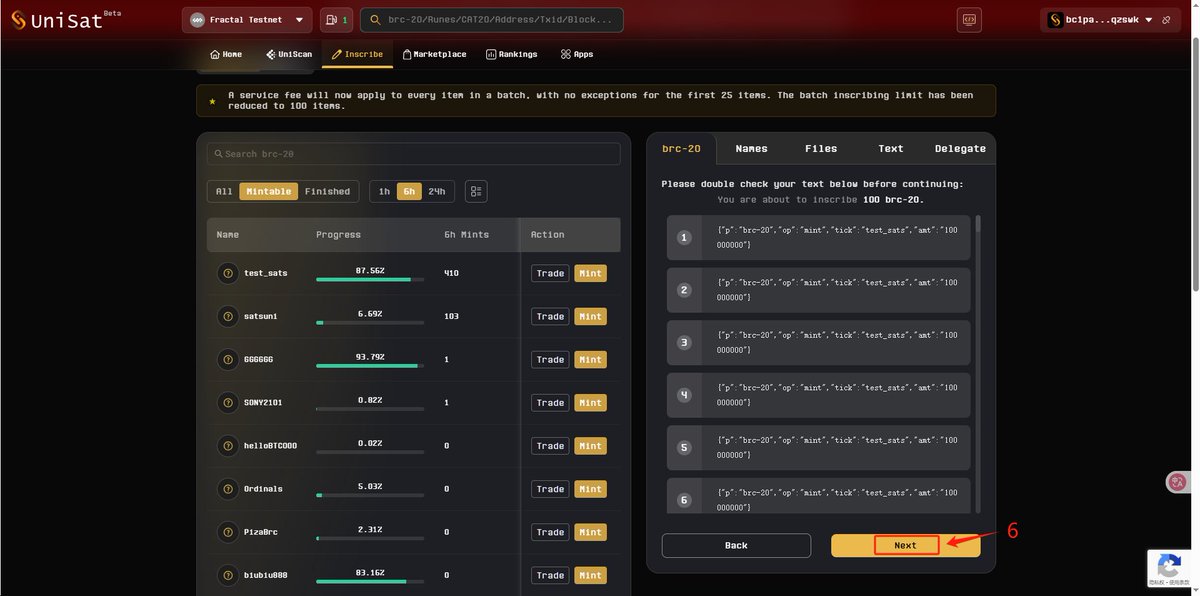1200x596 pixels.
Task: Click inscription item number 1
Action: pyautogui.click(x=818, y=237)
